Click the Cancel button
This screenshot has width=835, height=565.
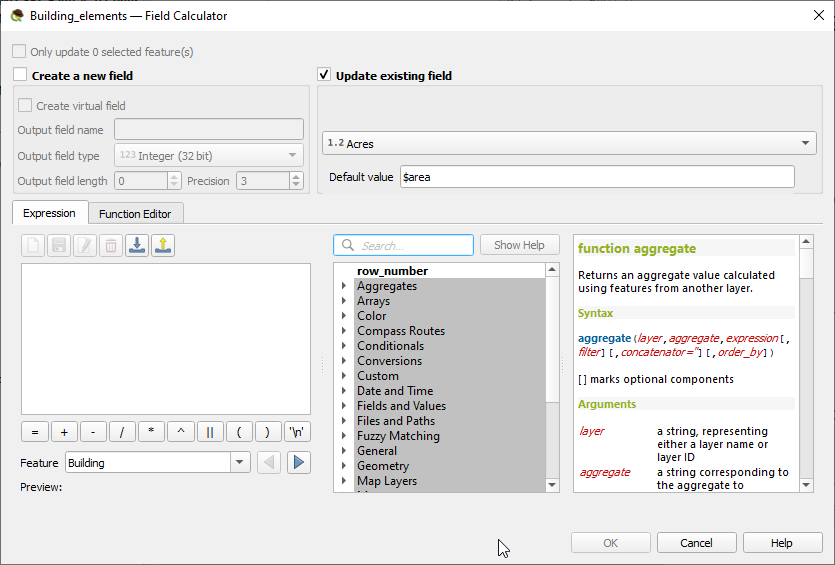(697, 543)
